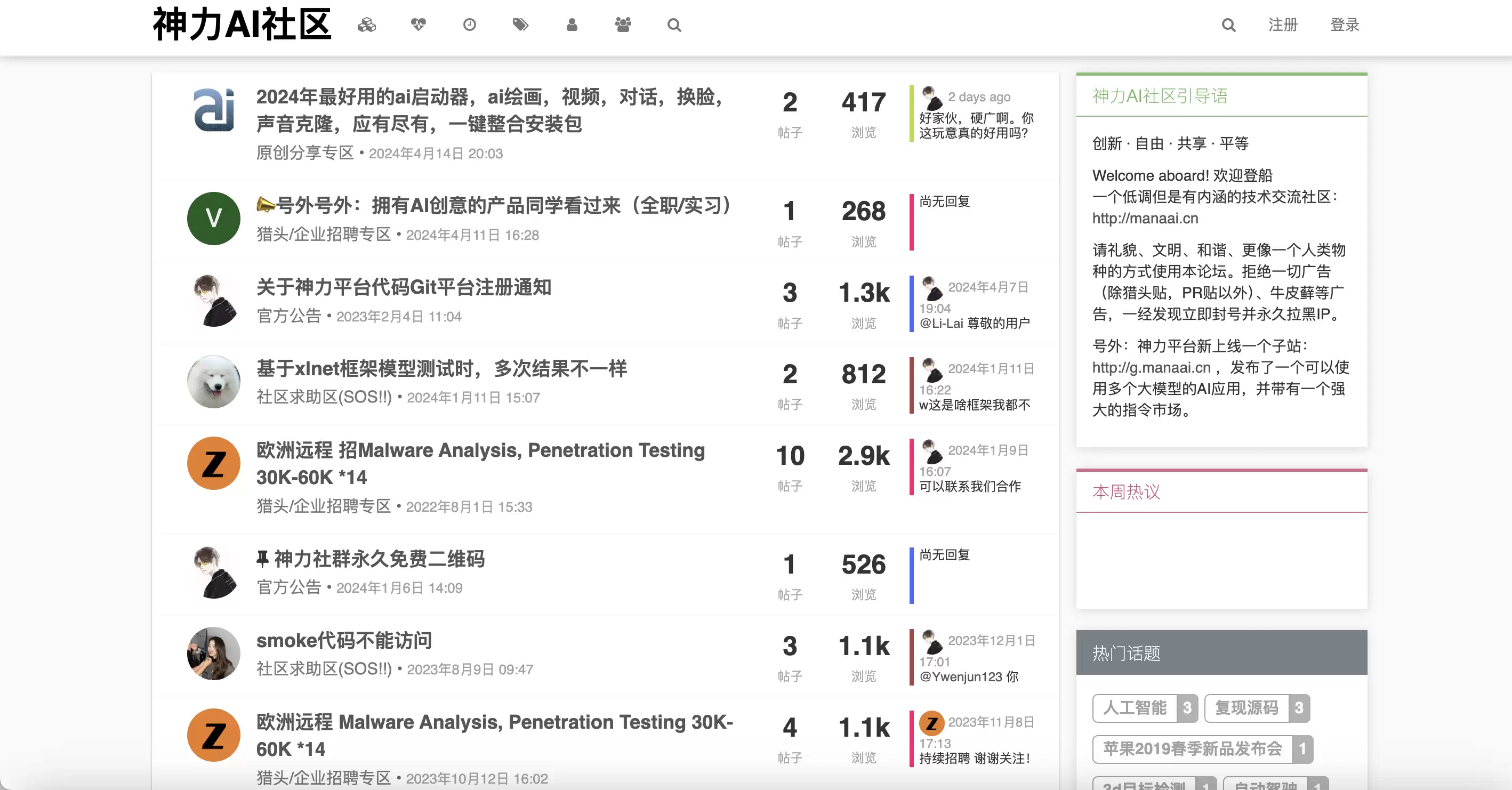This screenshot has width=1512, height=790.
Task: Open 社区求助区(SOS!!) under xlnet topic
Action: coord(324,397)
